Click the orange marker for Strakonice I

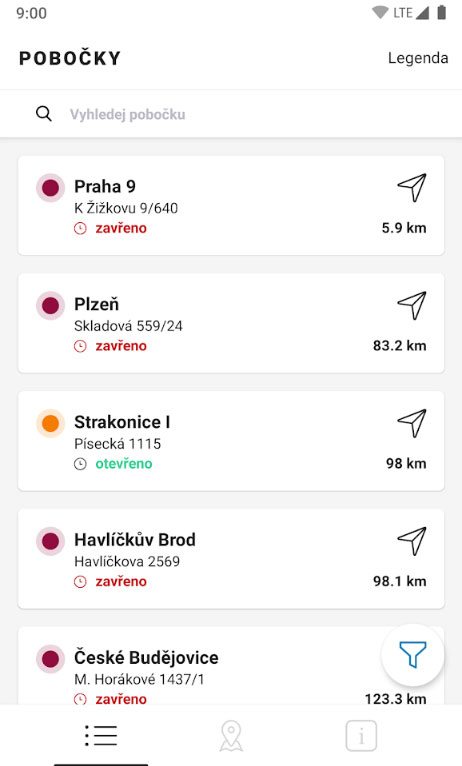click(50, 423)
